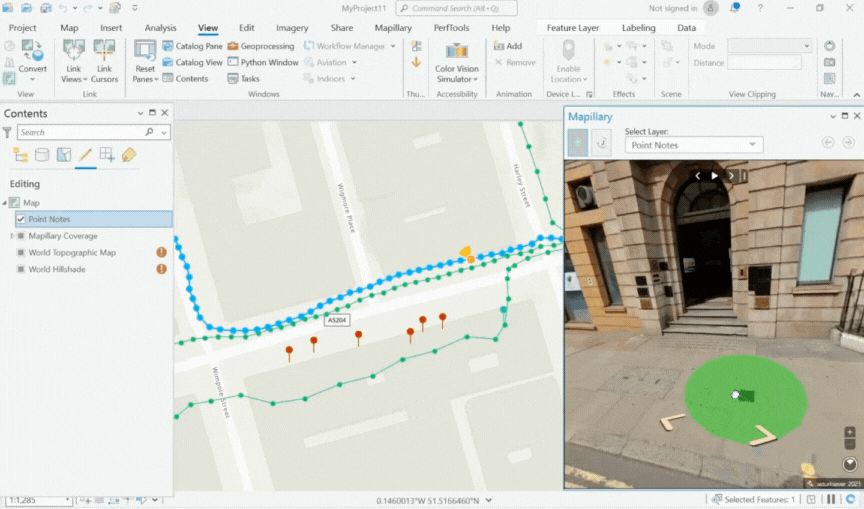Open the help question mark icon
The image size is (864, 509).
760,8
